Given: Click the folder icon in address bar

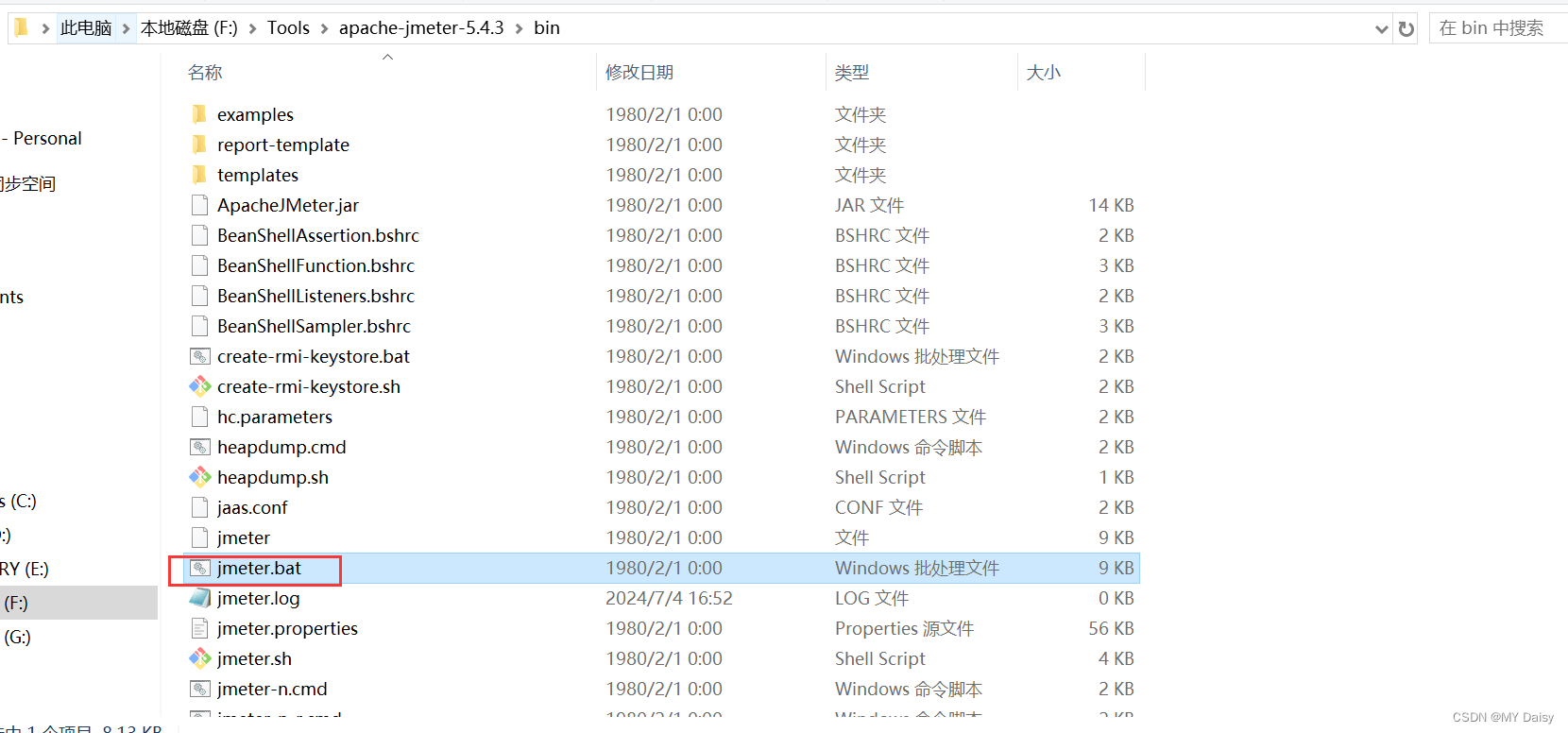Looking at the screenshot, I should tap(22, 27).
